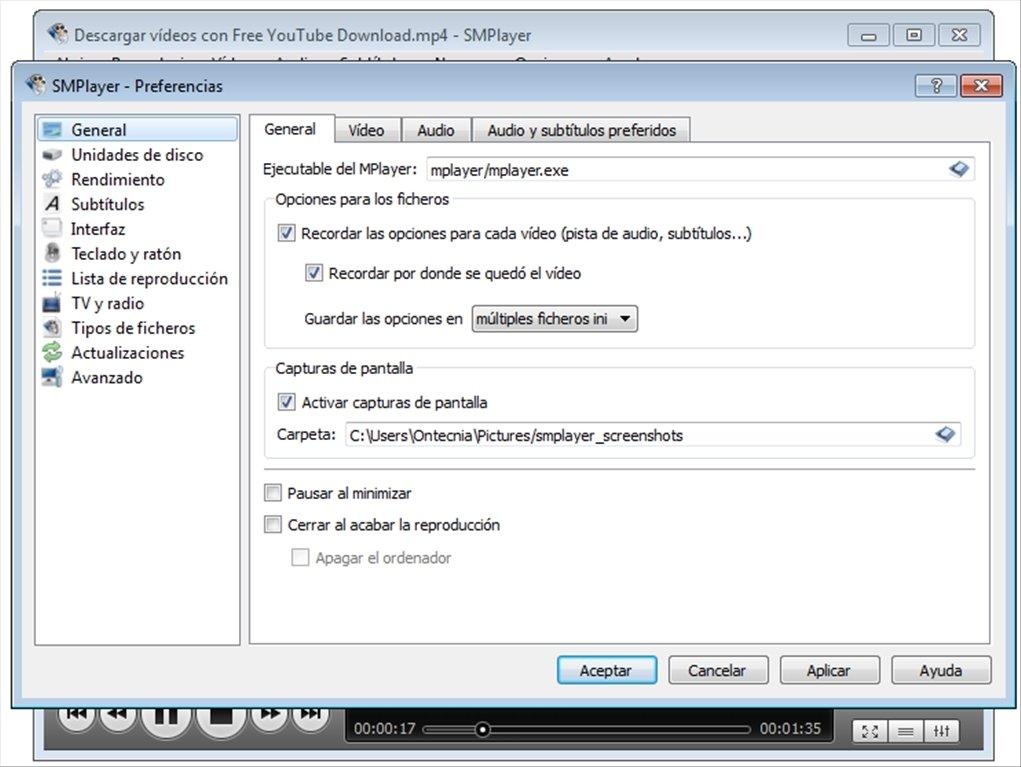Click the Interfaz window icon
The height and width of the screenshot is (767, 1021).
point(51,228)
